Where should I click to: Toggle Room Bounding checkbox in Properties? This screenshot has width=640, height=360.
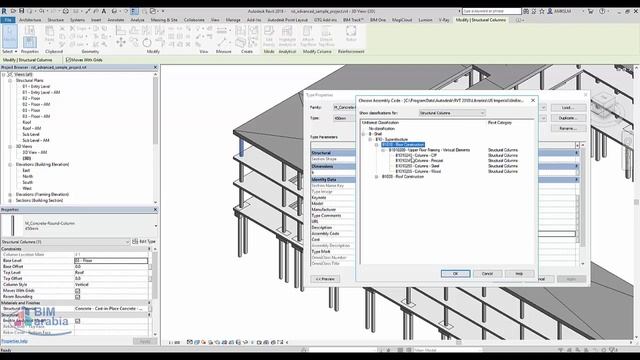pos(78,297)
